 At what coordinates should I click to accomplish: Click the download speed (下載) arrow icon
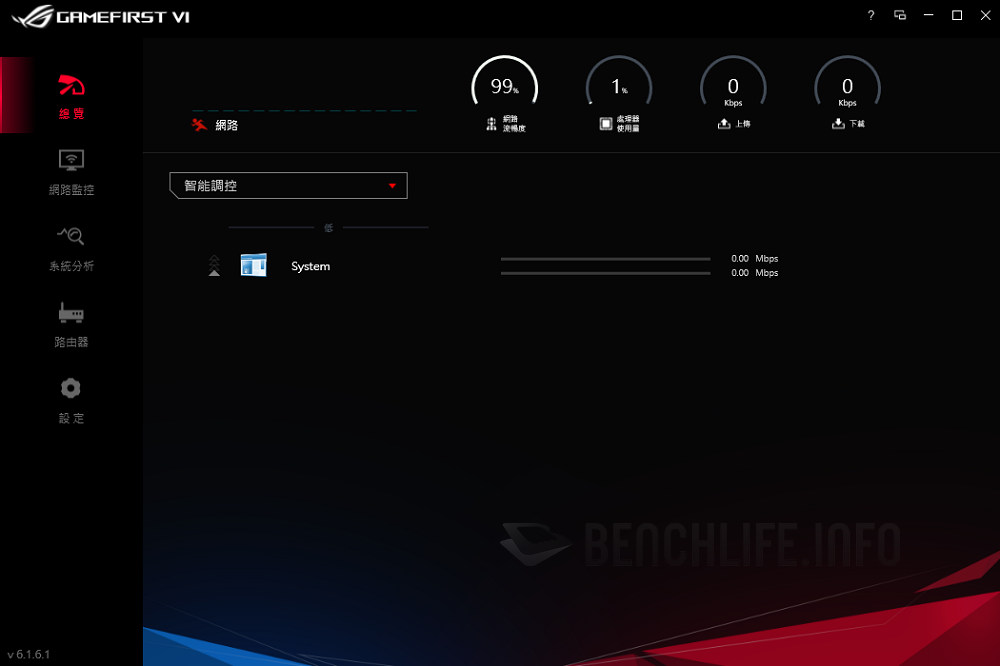(837, 122)
